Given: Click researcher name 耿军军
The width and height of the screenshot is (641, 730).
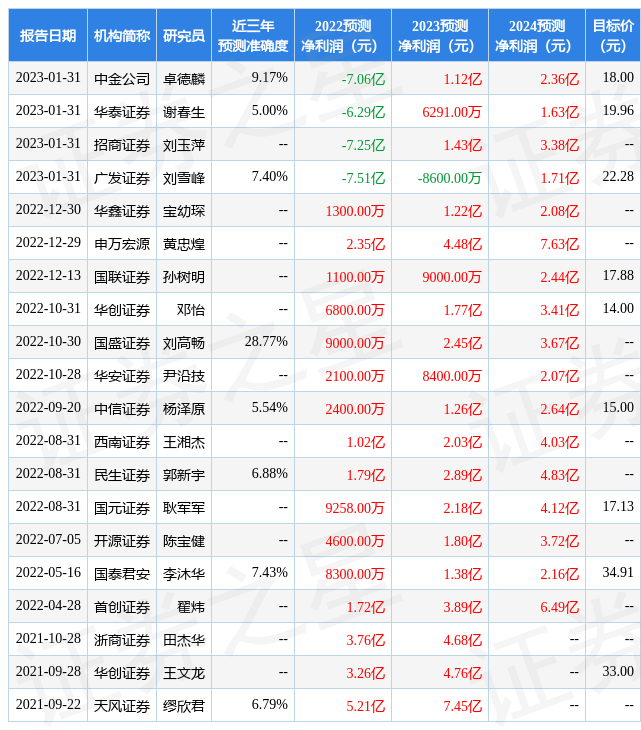Looking at the screenshot, I should coord(184,508).
